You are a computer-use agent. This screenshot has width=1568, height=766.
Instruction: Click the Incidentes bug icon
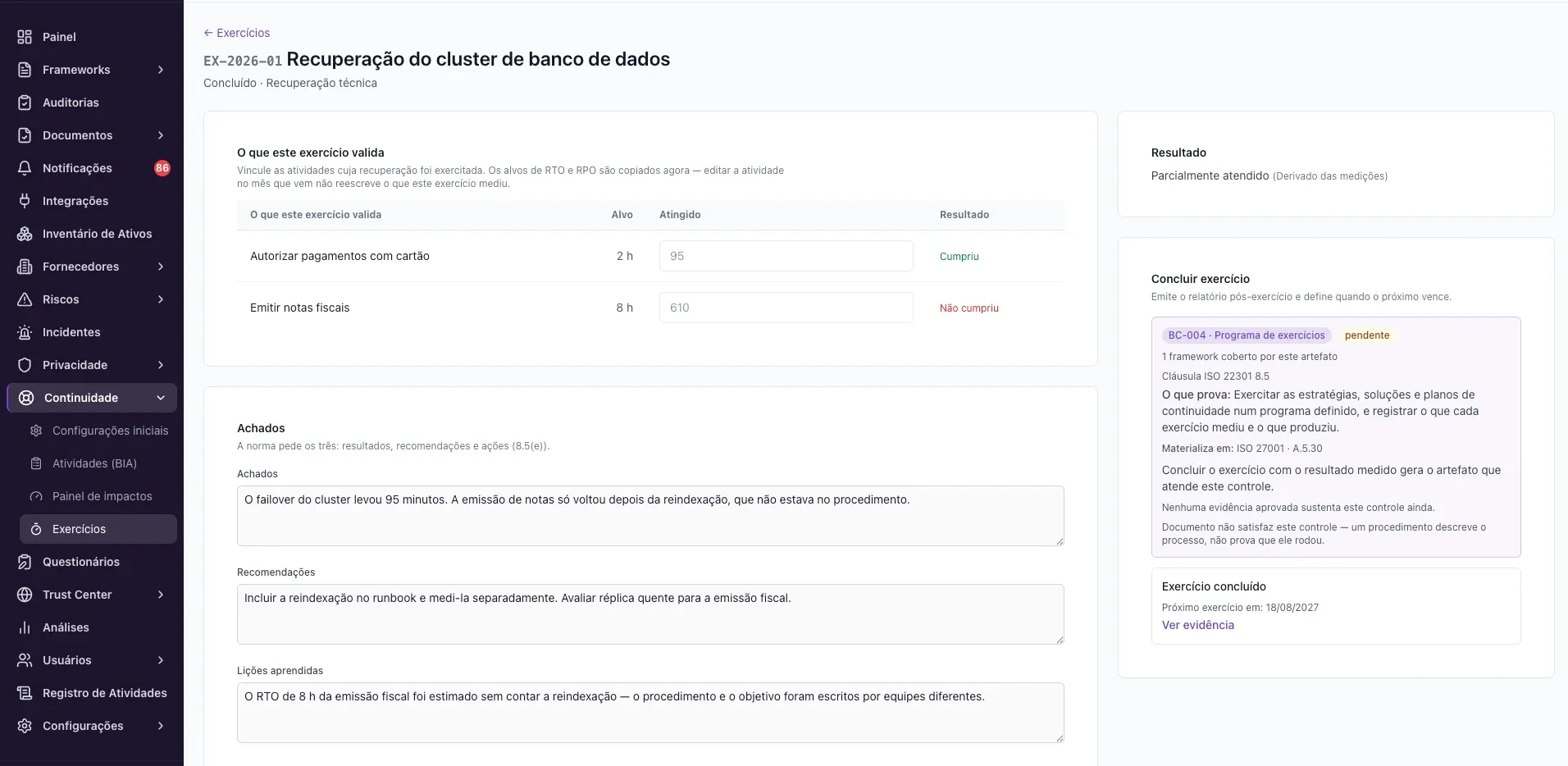pos(25,332)
